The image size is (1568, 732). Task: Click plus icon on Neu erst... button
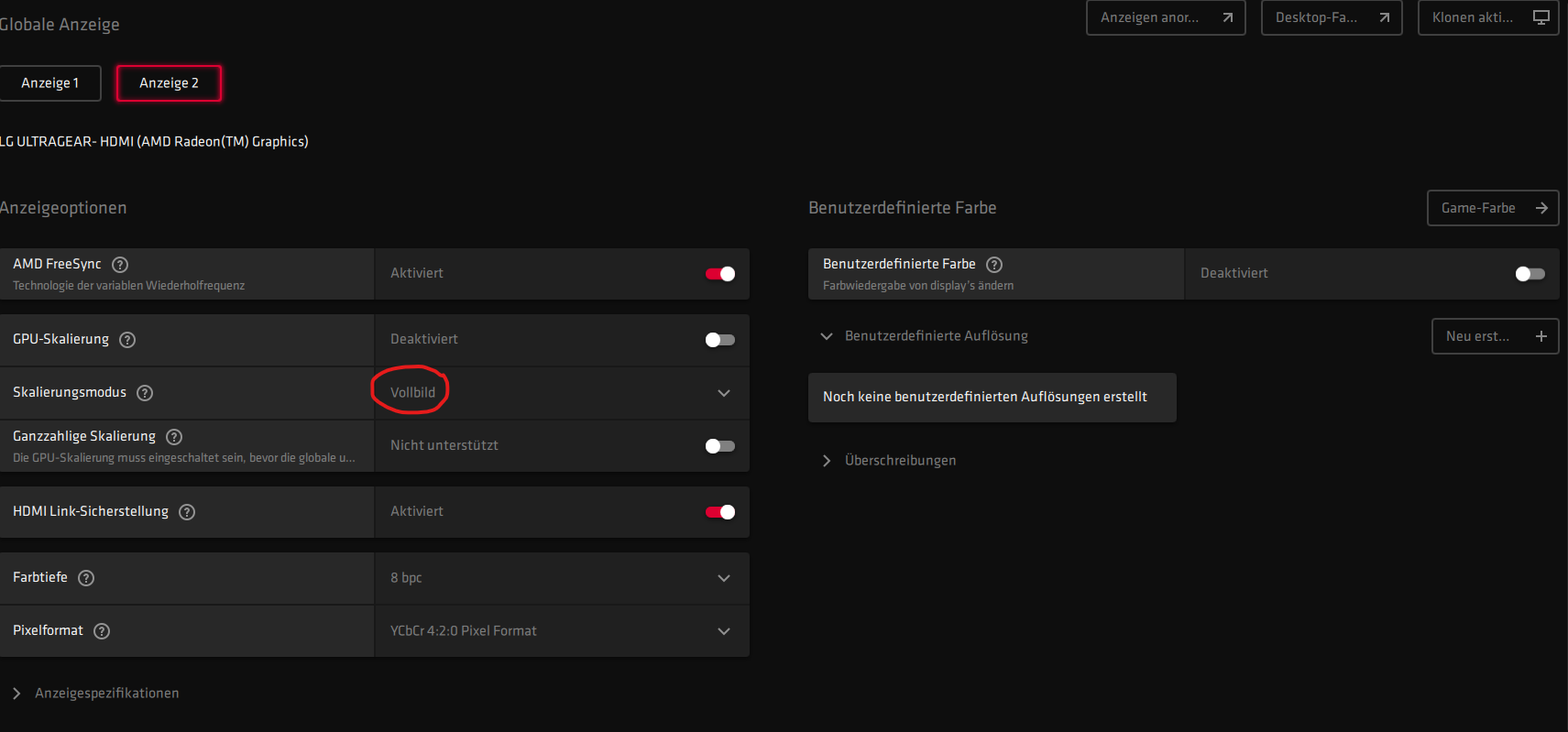(1541, 336)
